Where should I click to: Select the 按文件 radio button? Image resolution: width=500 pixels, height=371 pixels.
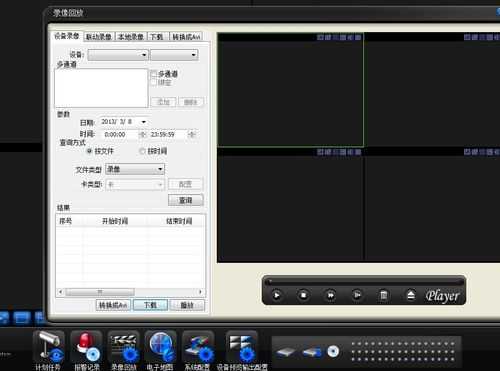point(89,151)
